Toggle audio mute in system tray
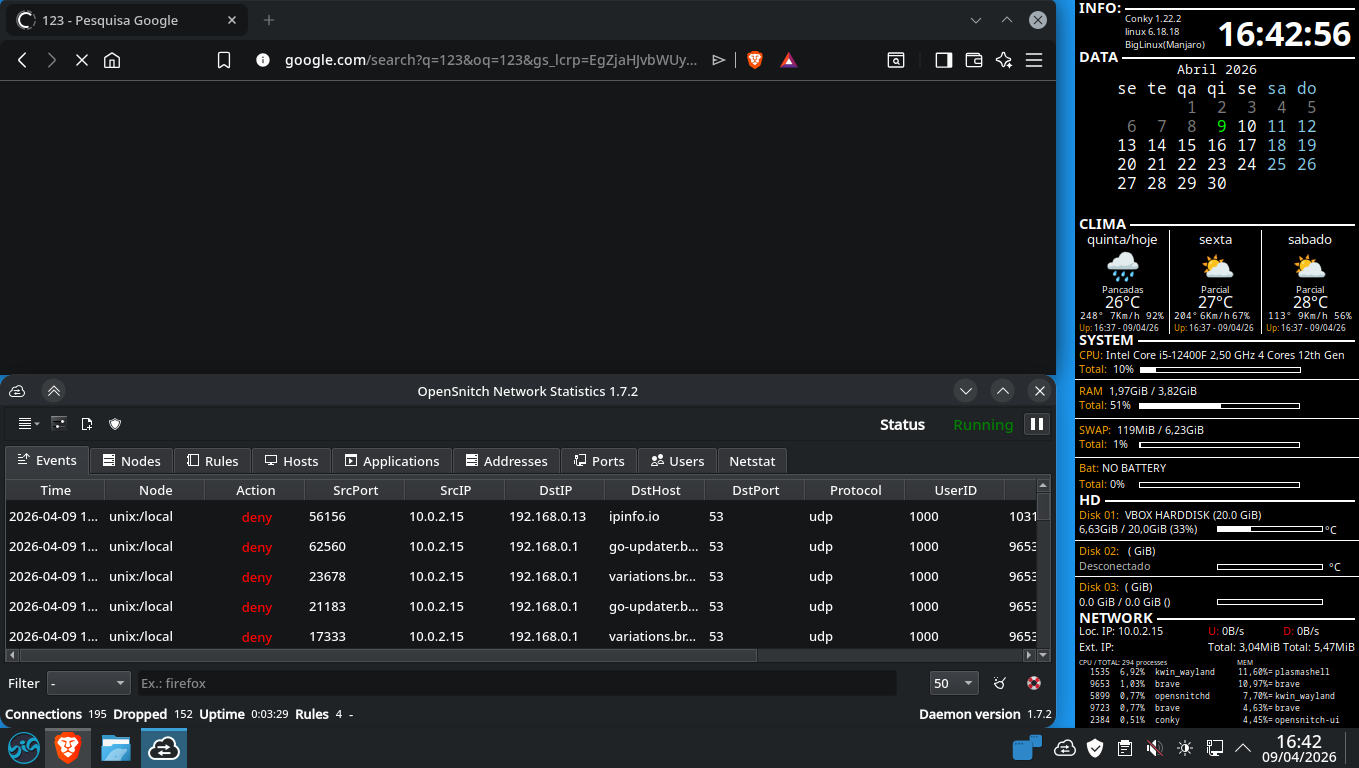The image size is (1359, 768). (x=1154, y=747)
